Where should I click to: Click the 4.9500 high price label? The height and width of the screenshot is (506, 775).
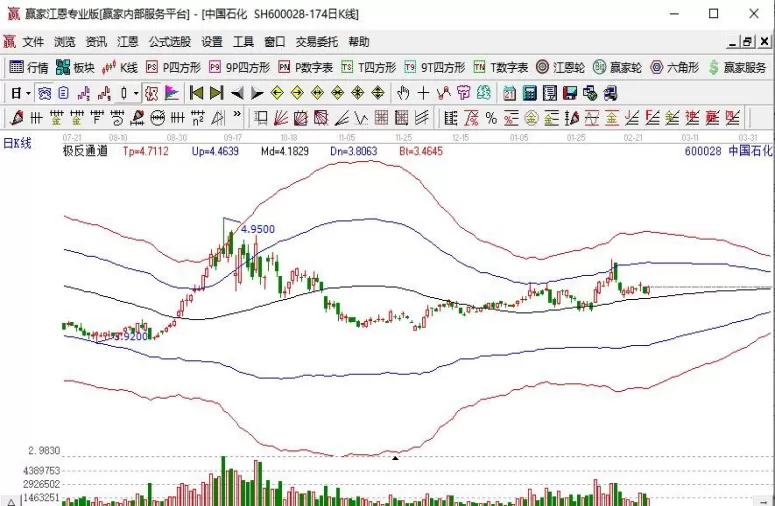tap(258, 229)
